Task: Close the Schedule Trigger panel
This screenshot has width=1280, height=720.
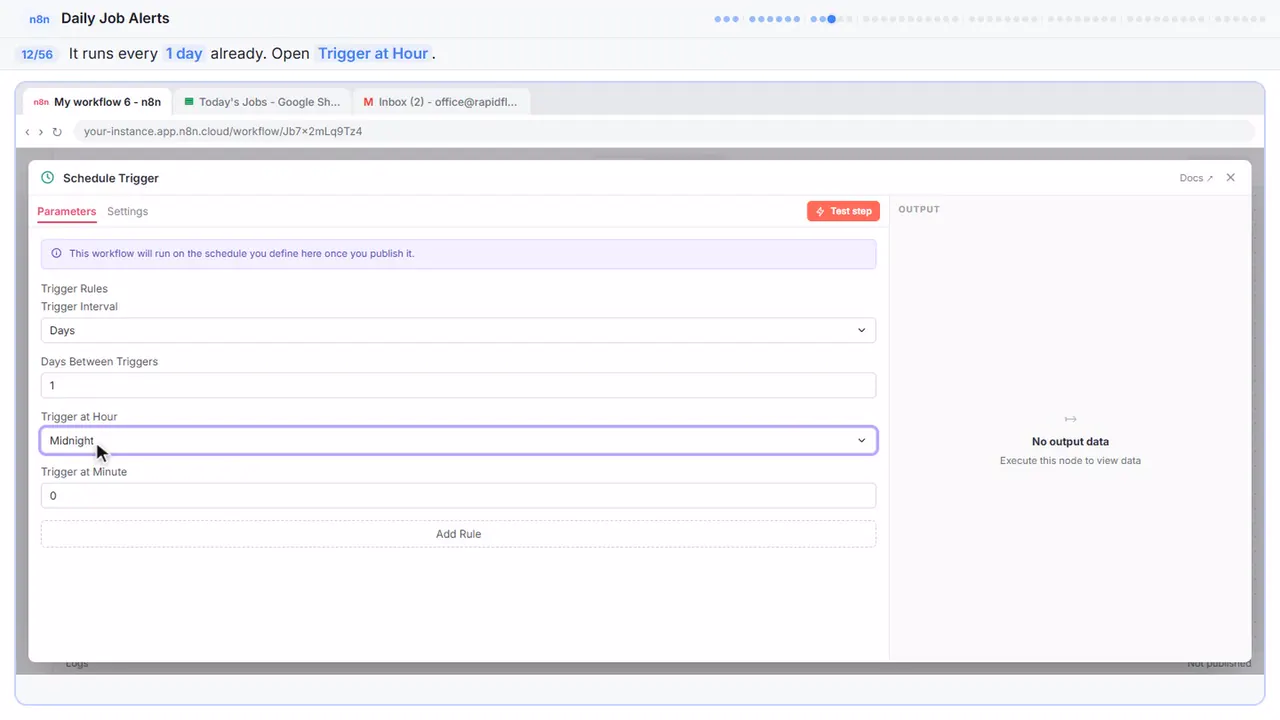Action: [1231, 178]
